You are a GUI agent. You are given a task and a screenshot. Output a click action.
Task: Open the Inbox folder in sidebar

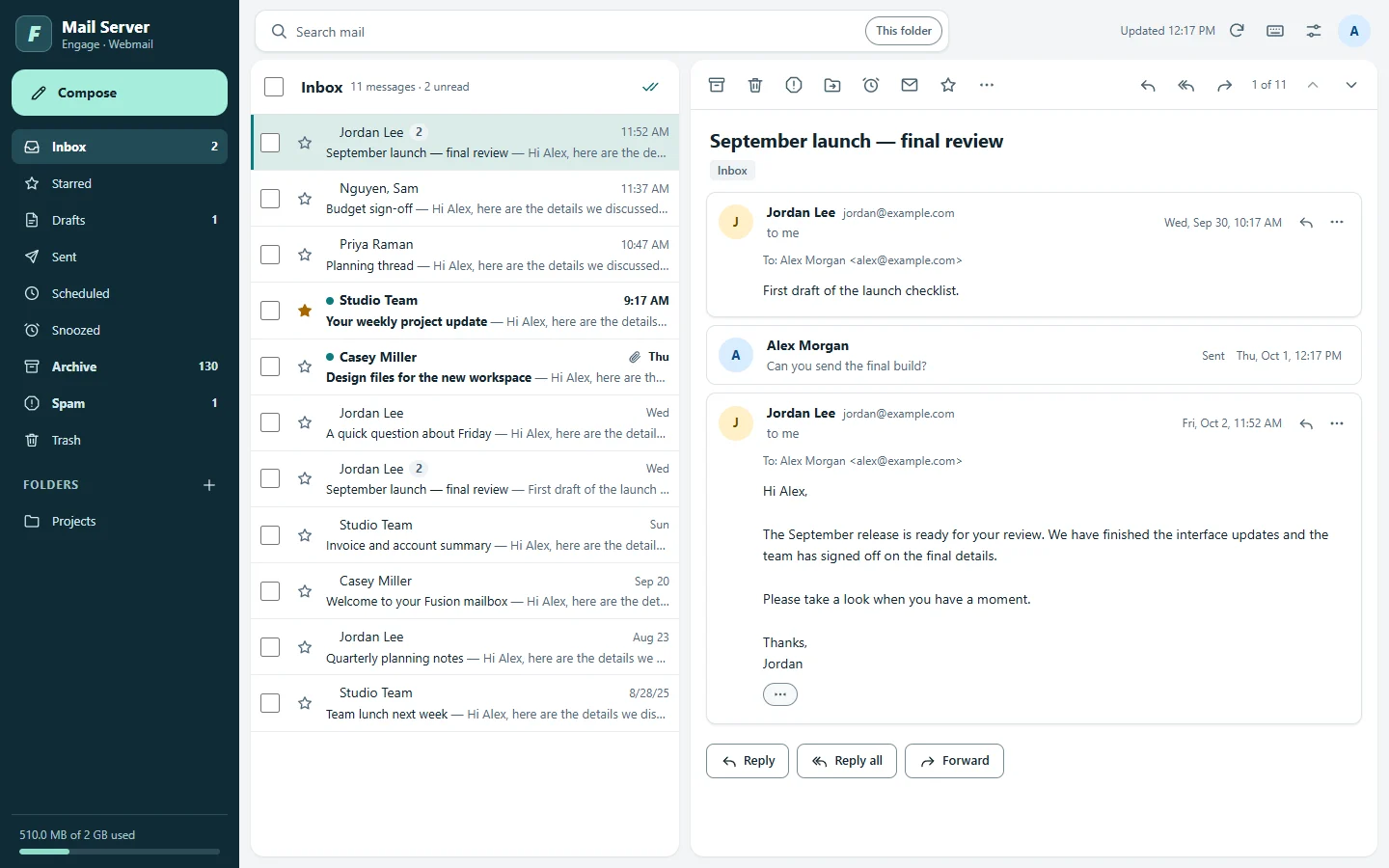tap(120, 147)
